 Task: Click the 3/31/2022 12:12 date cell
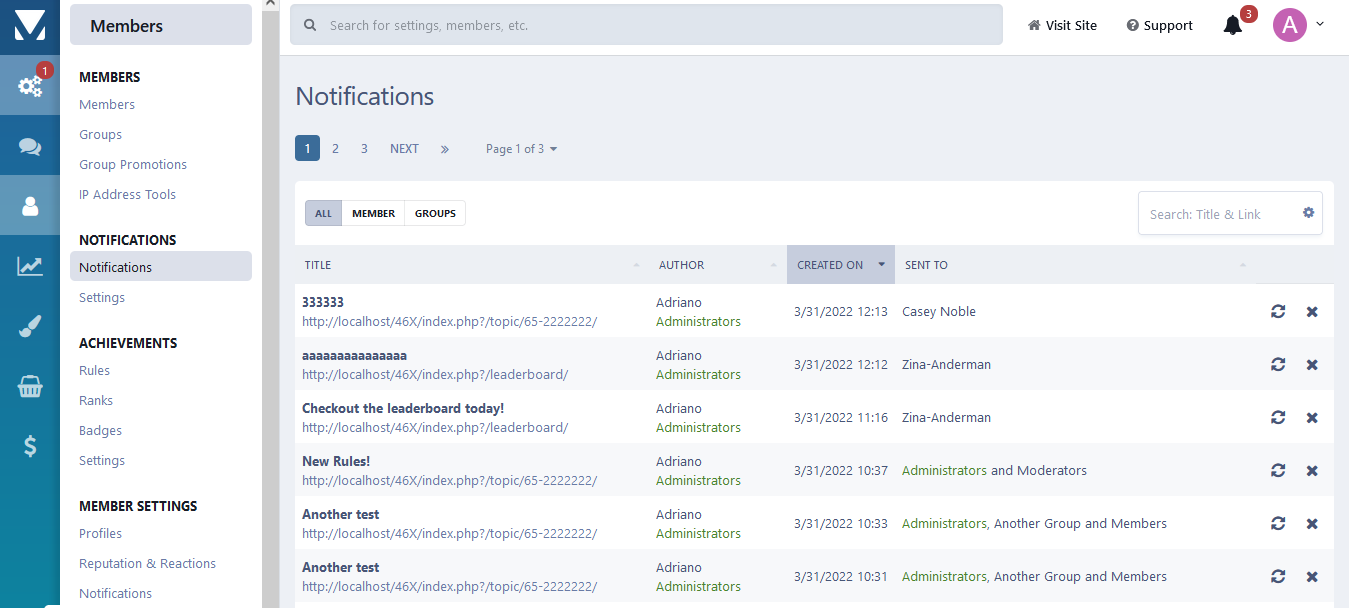841,365
